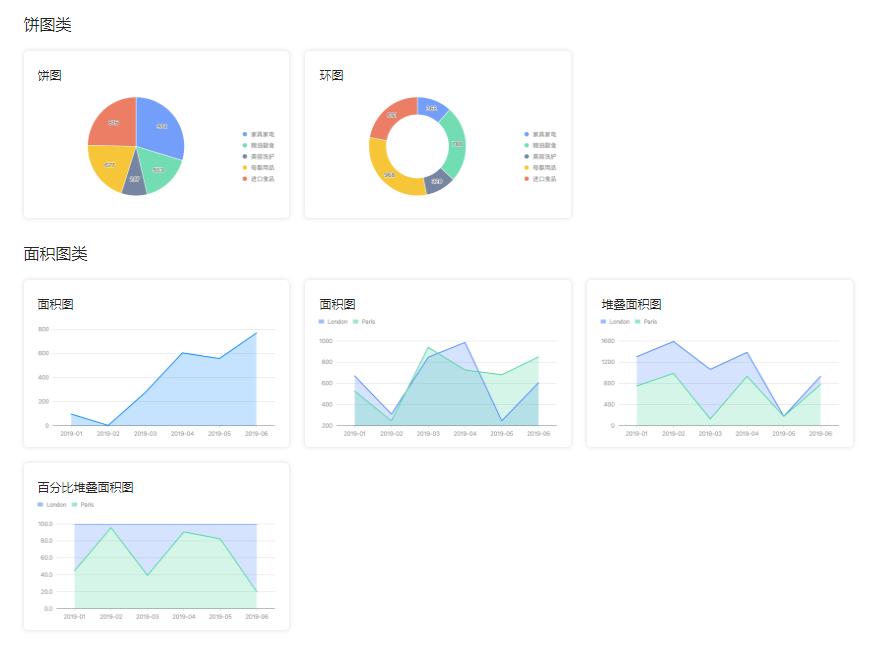873x647 pixels.
Task: Click the 饼图类 section heading
Action: tap(47, 25)
